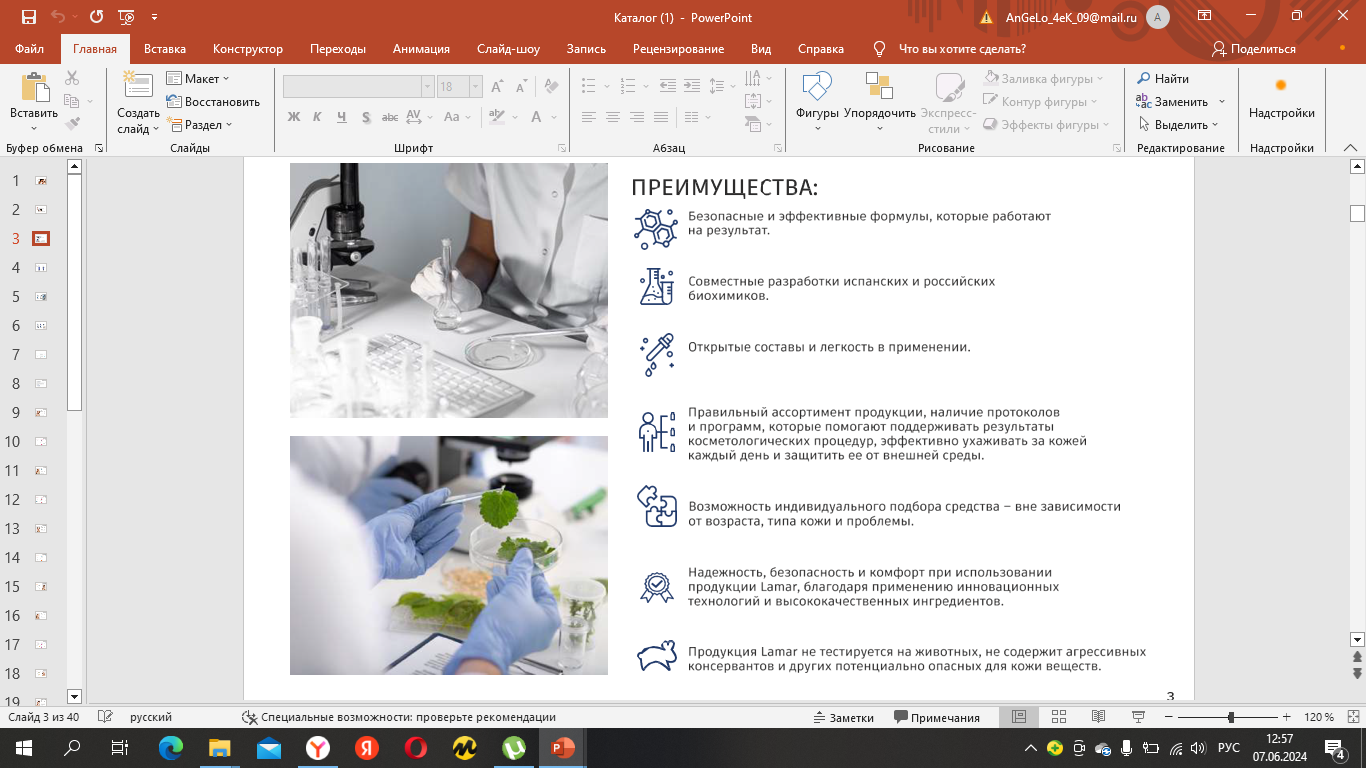Click the zoom slider in status bar
The height and width of the screenshot is (768, 1366).
coord(1230,717)
